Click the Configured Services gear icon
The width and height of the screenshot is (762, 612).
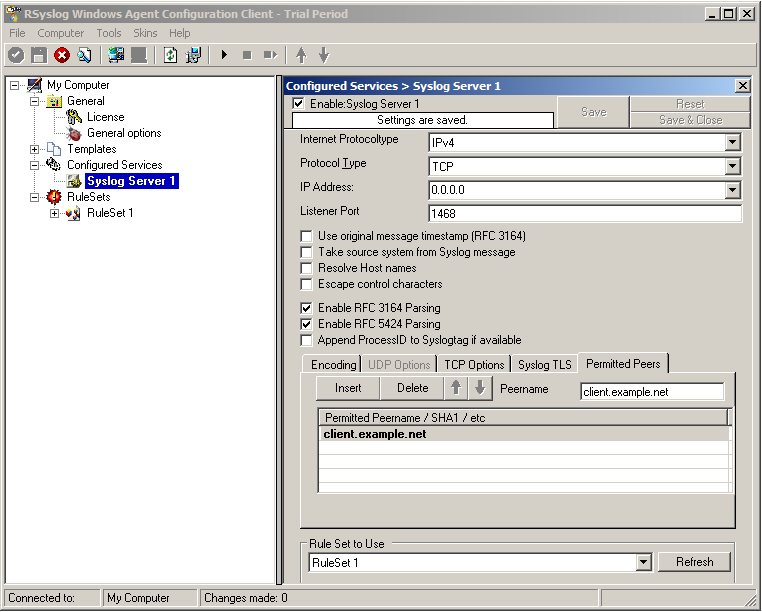(x=53, y=164)
